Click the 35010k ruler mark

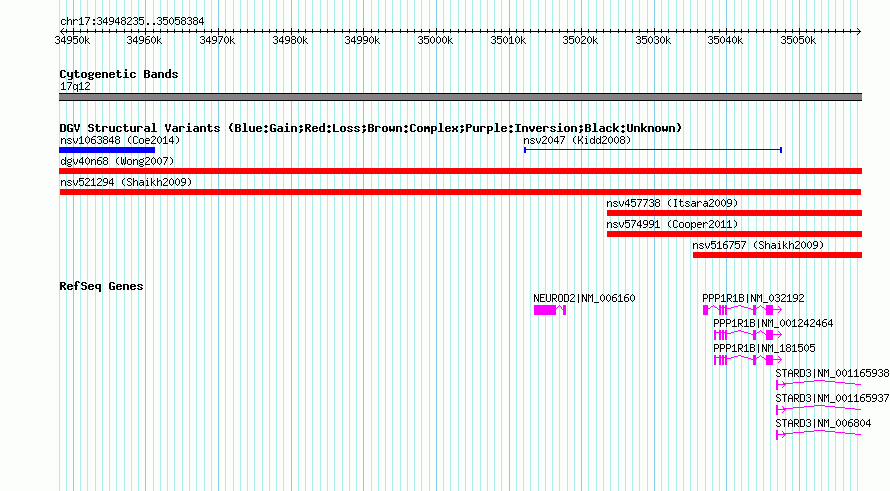tap(508, 40)
